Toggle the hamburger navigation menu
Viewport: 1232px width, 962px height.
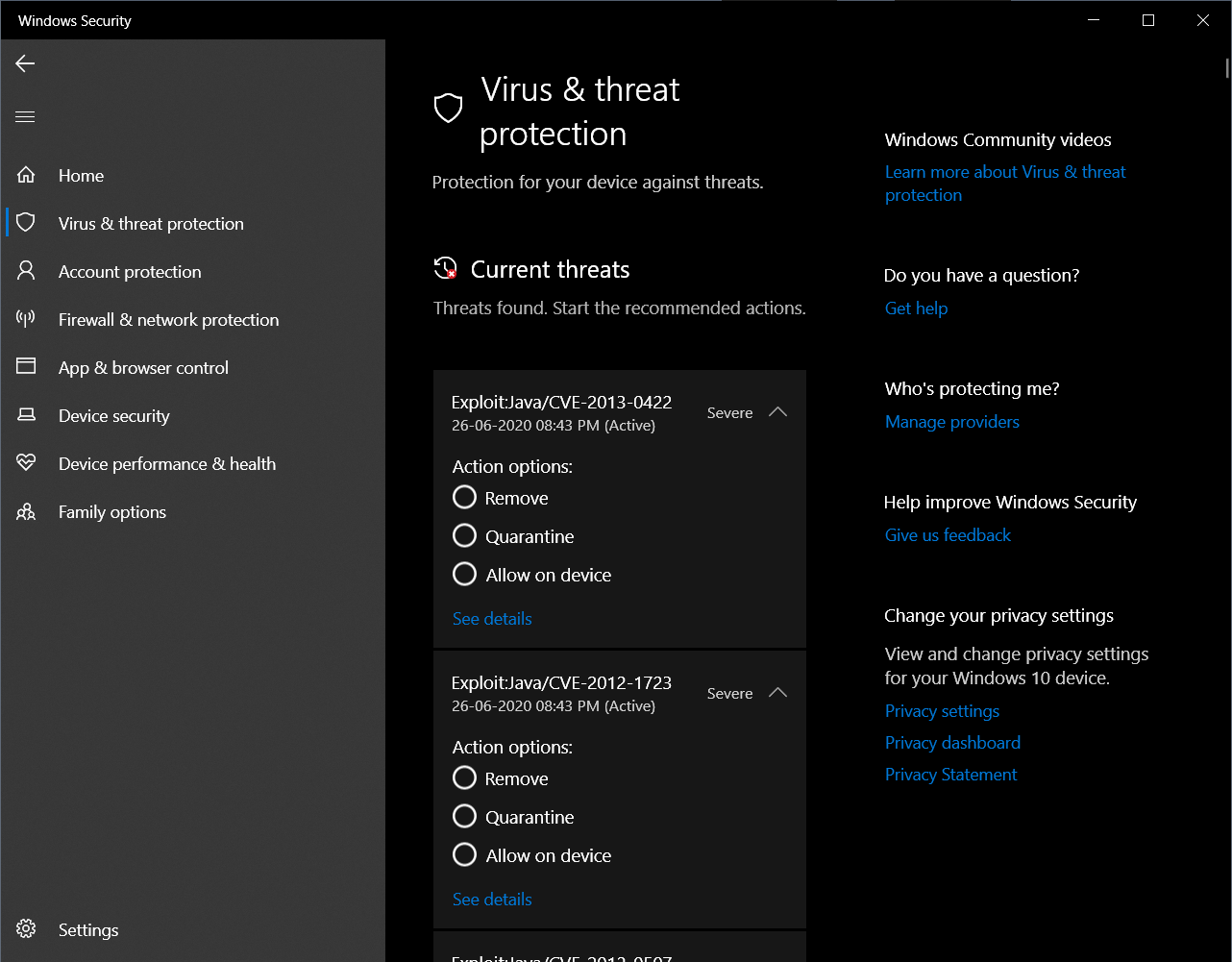tap(25, 117)
